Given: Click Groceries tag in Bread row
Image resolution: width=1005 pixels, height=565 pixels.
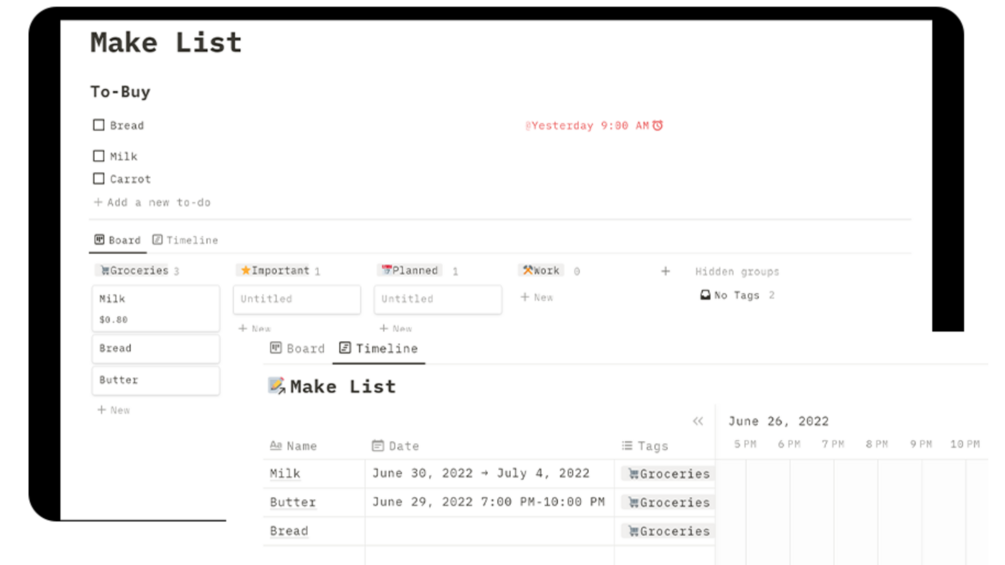Looking at the screenshot, I should point(667,532).
